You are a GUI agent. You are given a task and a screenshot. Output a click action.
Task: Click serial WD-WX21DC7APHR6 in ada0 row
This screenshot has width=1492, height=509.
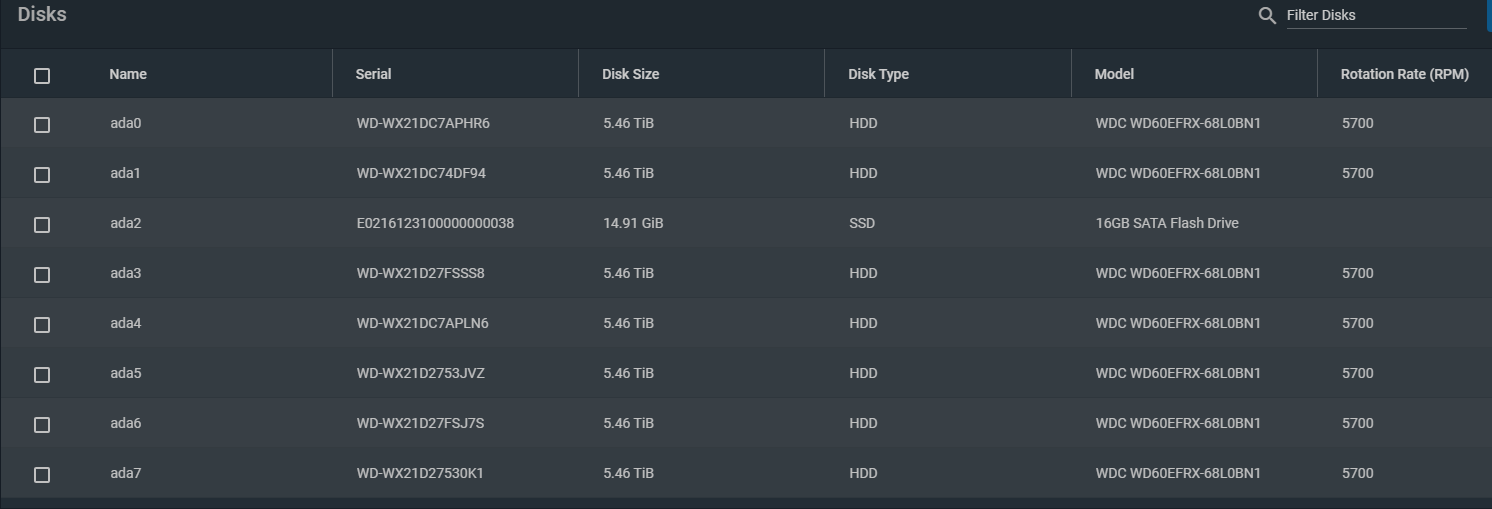pyautogui.click(x=423, y=123)
